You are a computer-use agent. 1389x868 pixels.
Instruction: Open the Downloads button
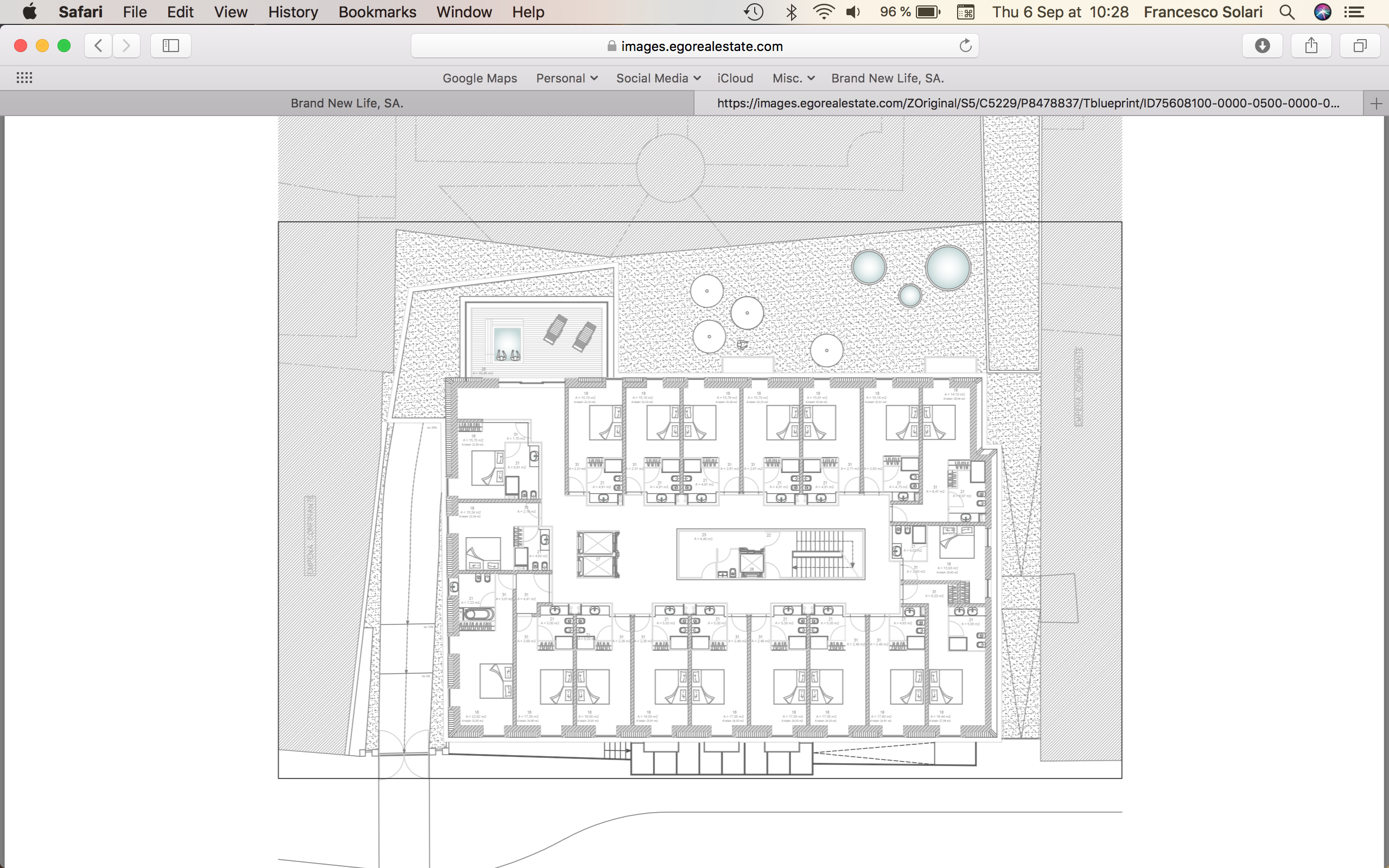click(x=1262, y=46)
